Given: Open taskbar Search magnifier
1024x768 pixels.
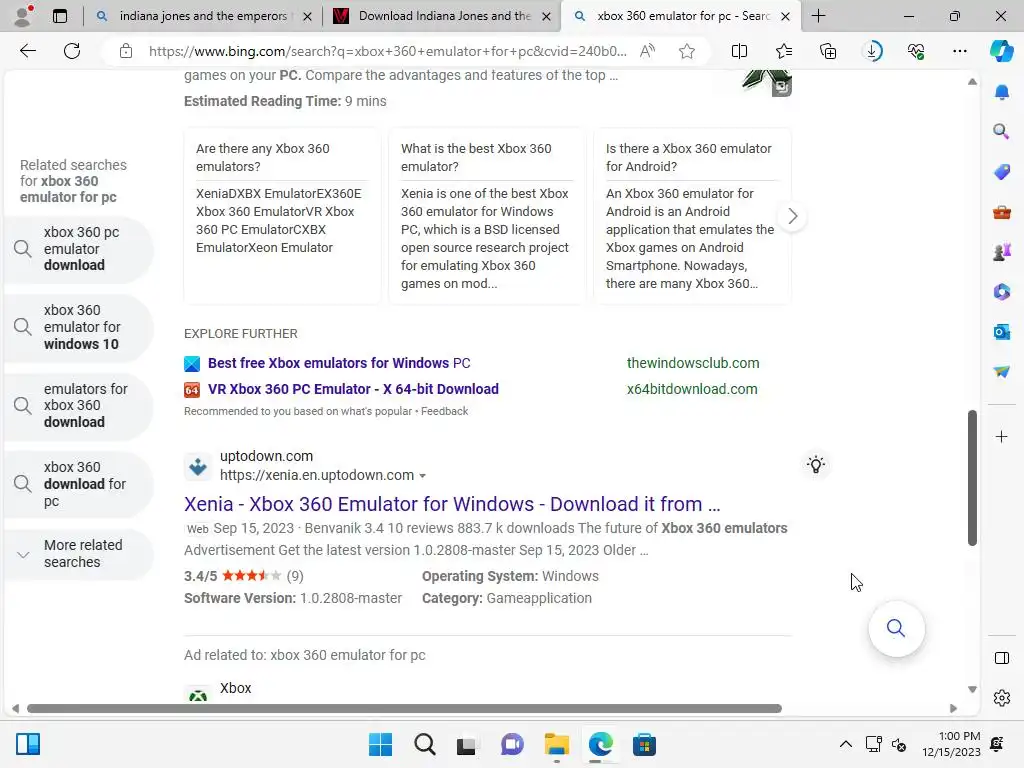Looking at the screenshot, I should (x=424, y=744).
